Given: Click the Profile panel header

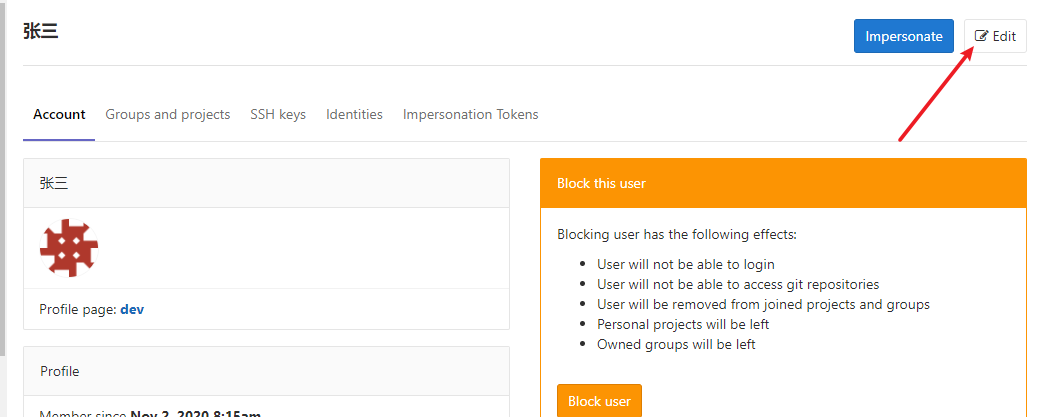Looking at the screenshot, I should click(x=266, y=371).
